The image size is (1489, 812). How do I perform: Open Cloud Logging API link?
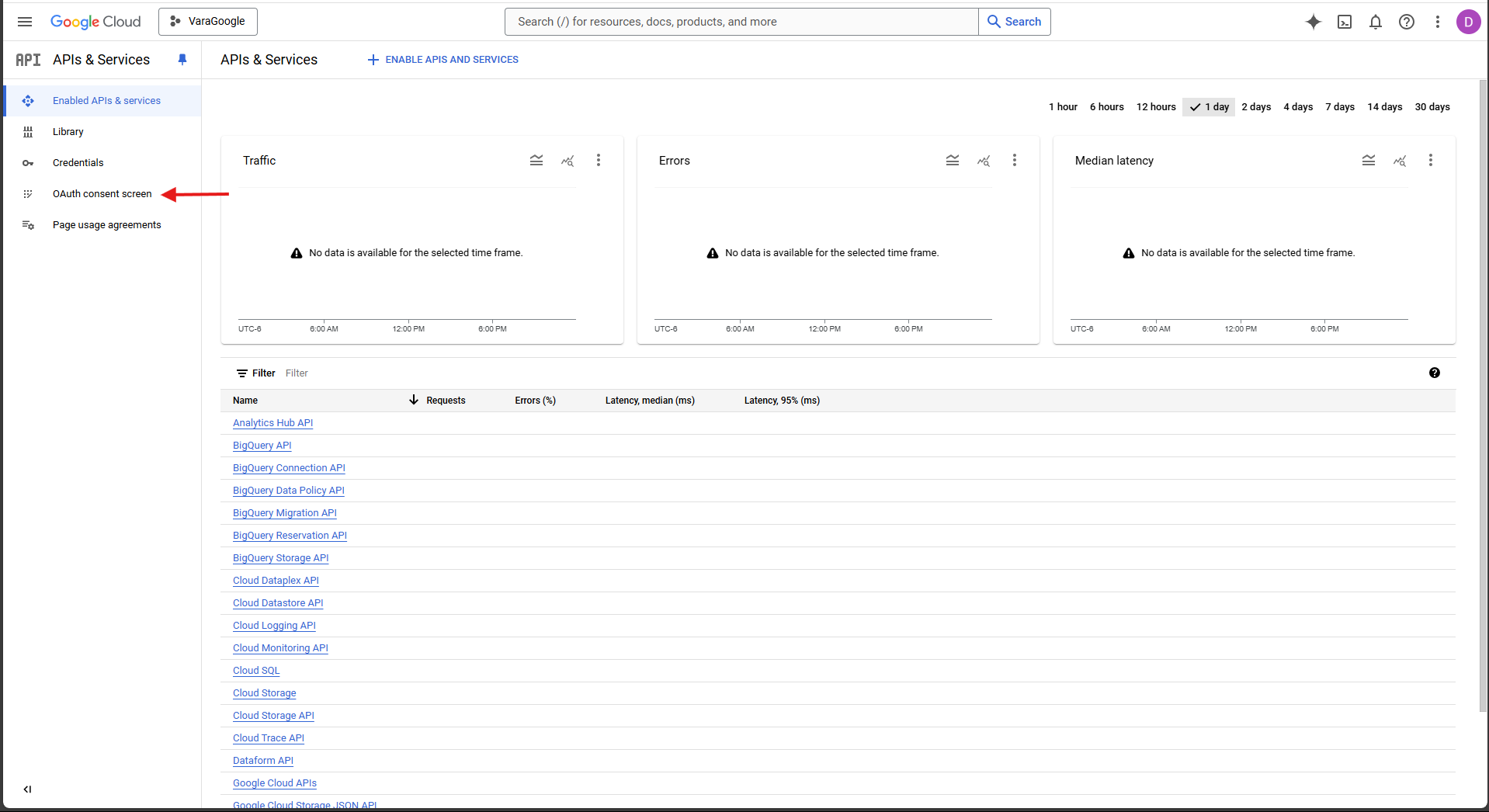[274, 626]
